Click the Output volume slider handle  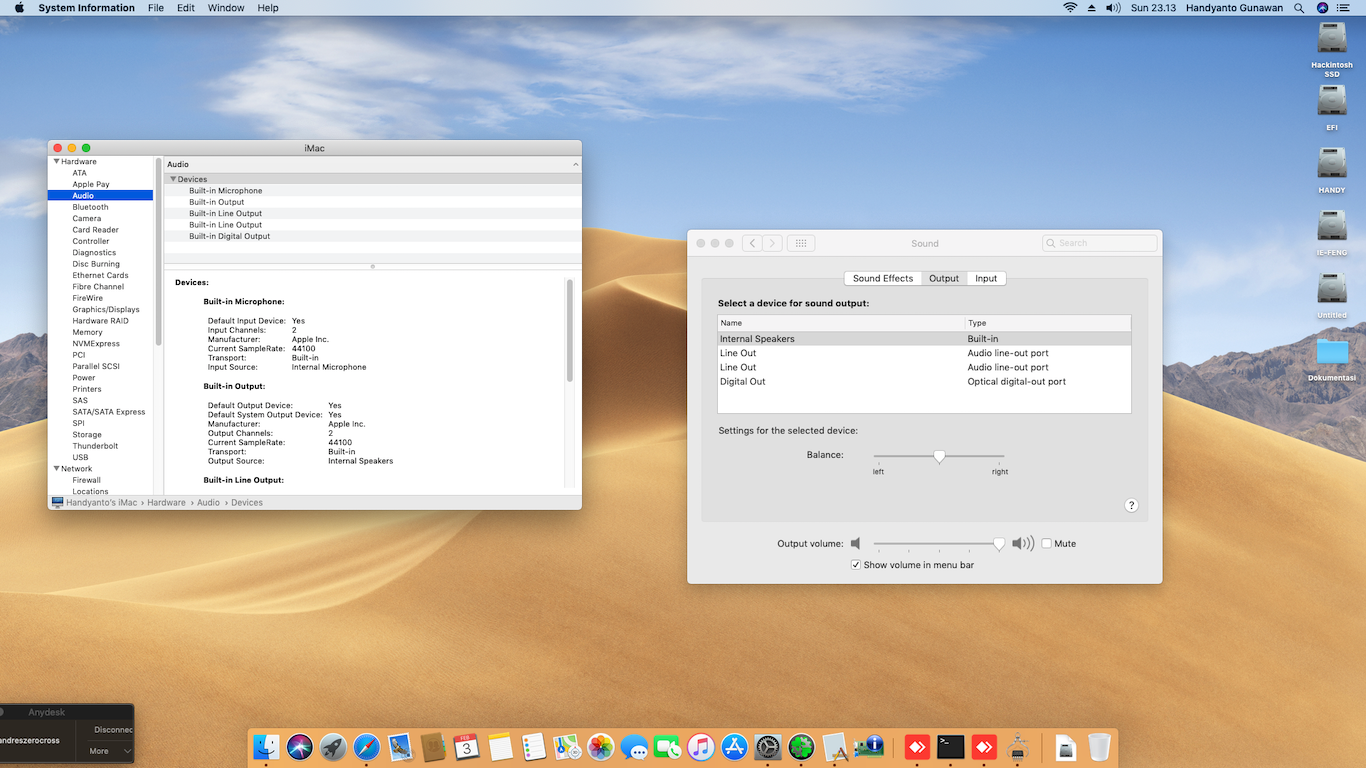[998, 544]
